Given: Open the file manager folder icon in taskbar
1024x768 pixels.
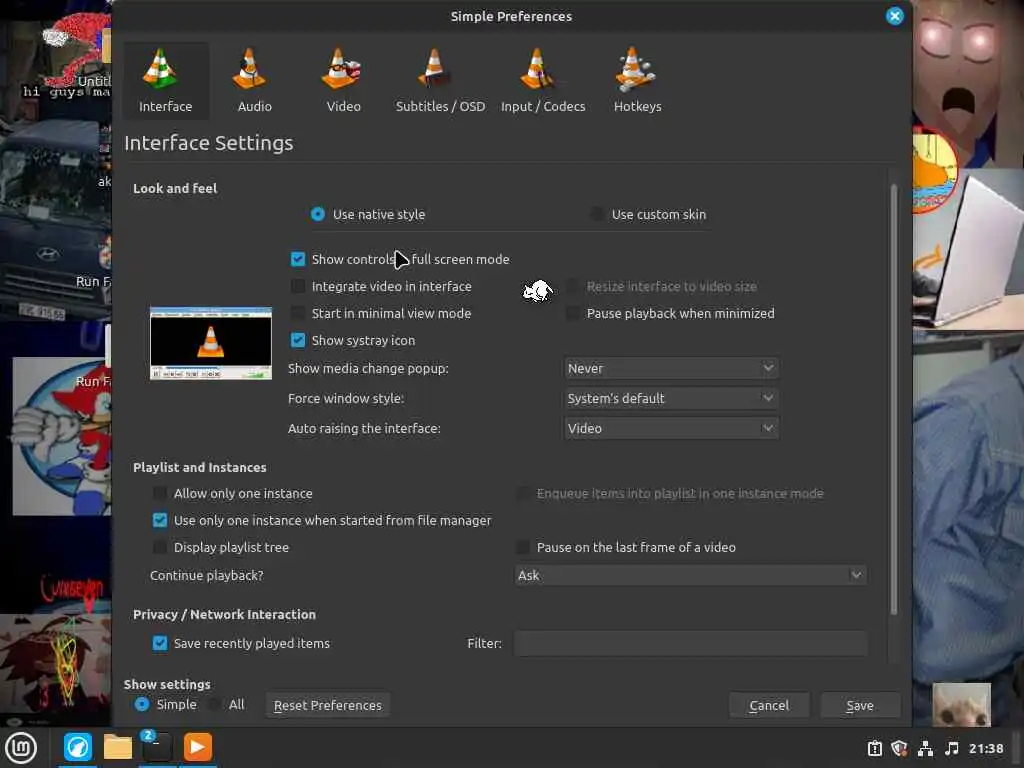Looking at the screenshot, I should [118, 747].
